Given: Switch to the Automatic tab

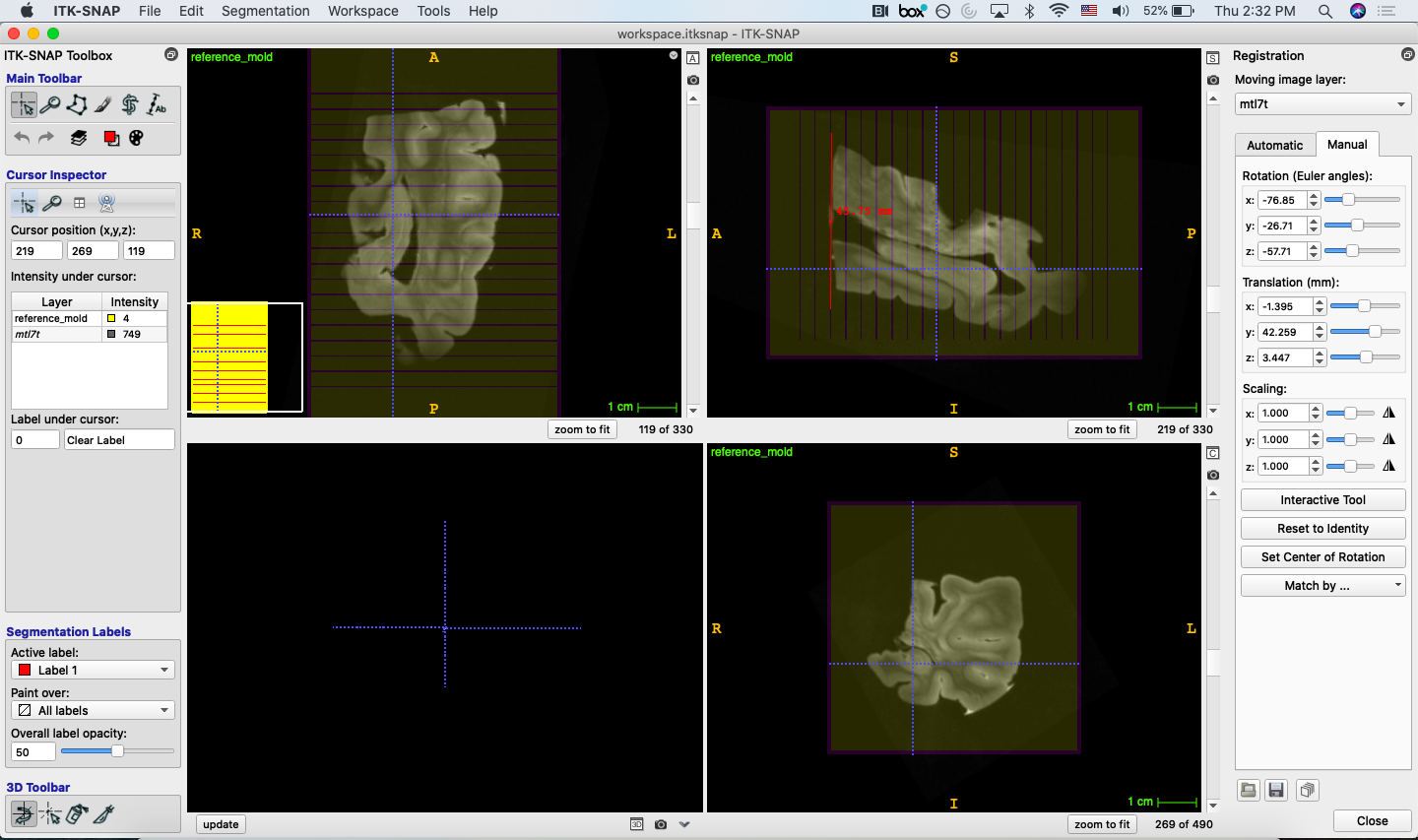Looking at the screenshot, I should (1274, 145).
